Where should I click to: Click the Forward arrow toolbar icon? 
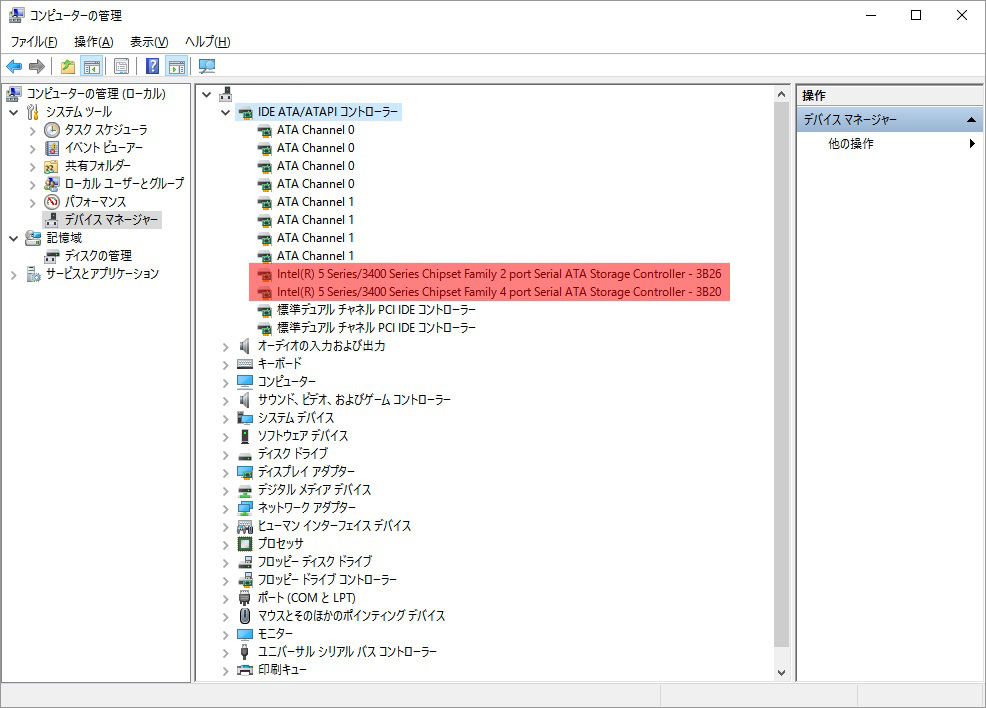37,66
